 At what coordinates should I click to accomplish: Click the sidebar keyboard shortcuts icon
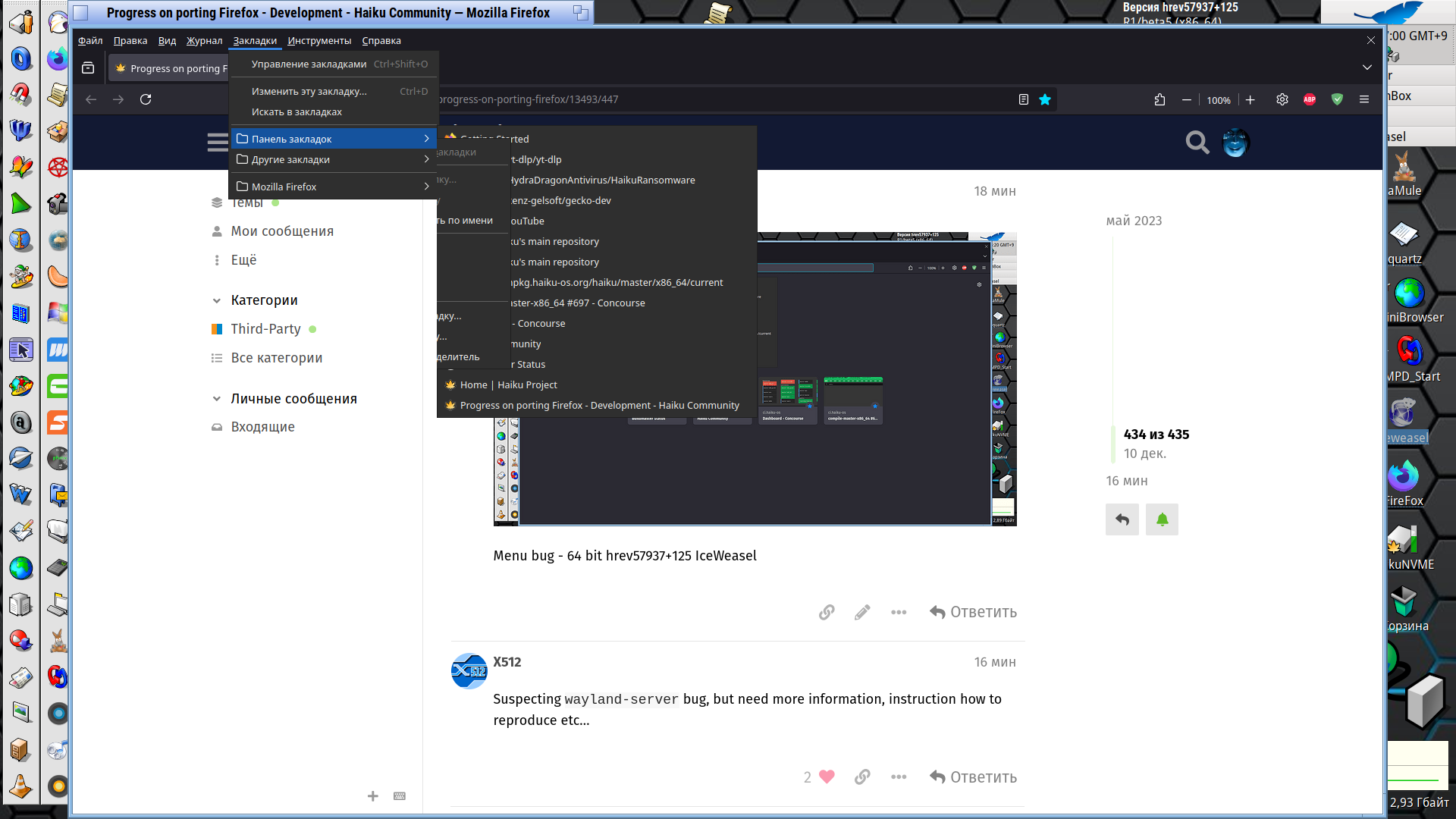pos(400,796)
